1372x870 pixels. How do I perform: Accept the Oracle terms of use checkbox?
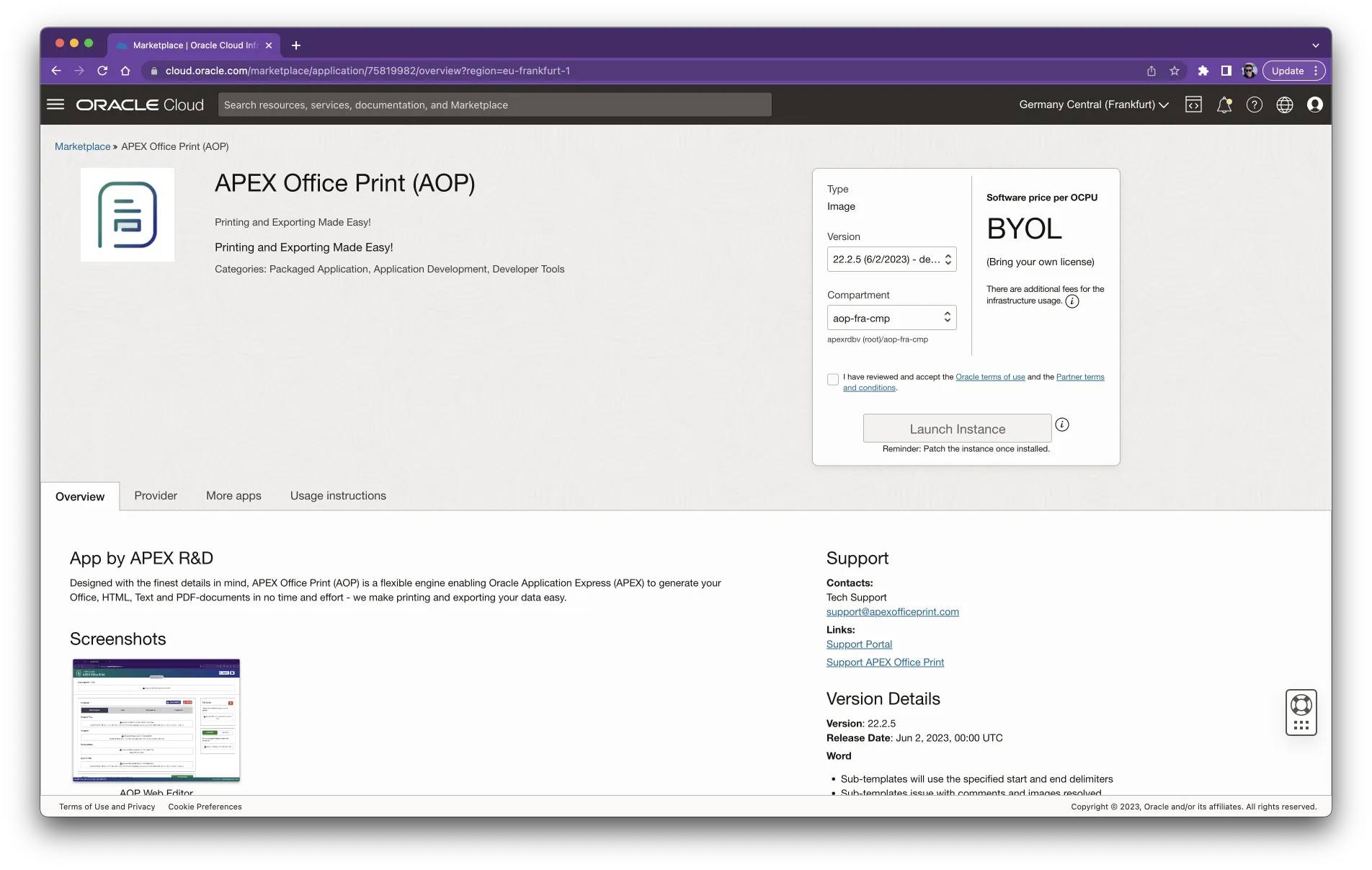click(833, 379)
